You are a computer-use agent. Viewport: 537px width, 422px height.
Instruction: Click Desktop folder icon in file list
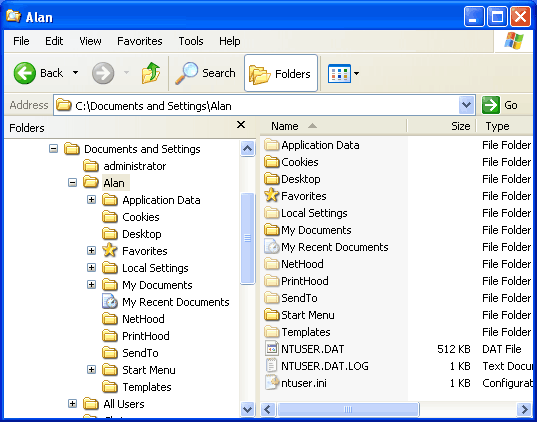[272, 179]
